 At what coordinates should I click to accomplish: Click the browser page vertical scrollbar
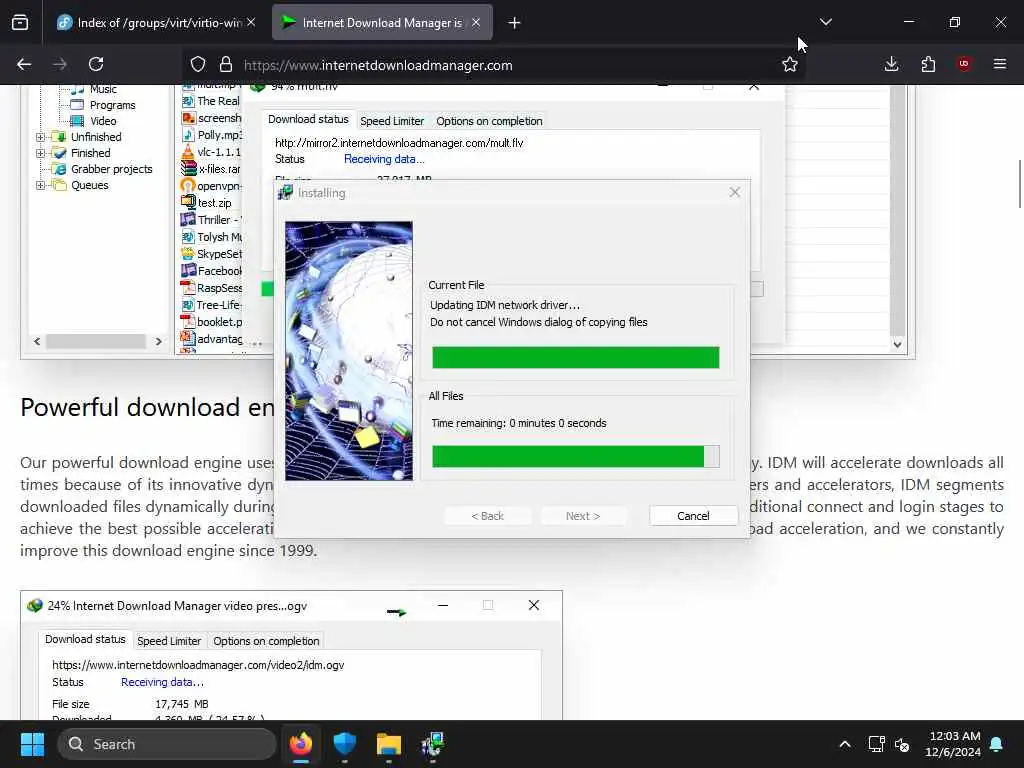coord(1020,184)
